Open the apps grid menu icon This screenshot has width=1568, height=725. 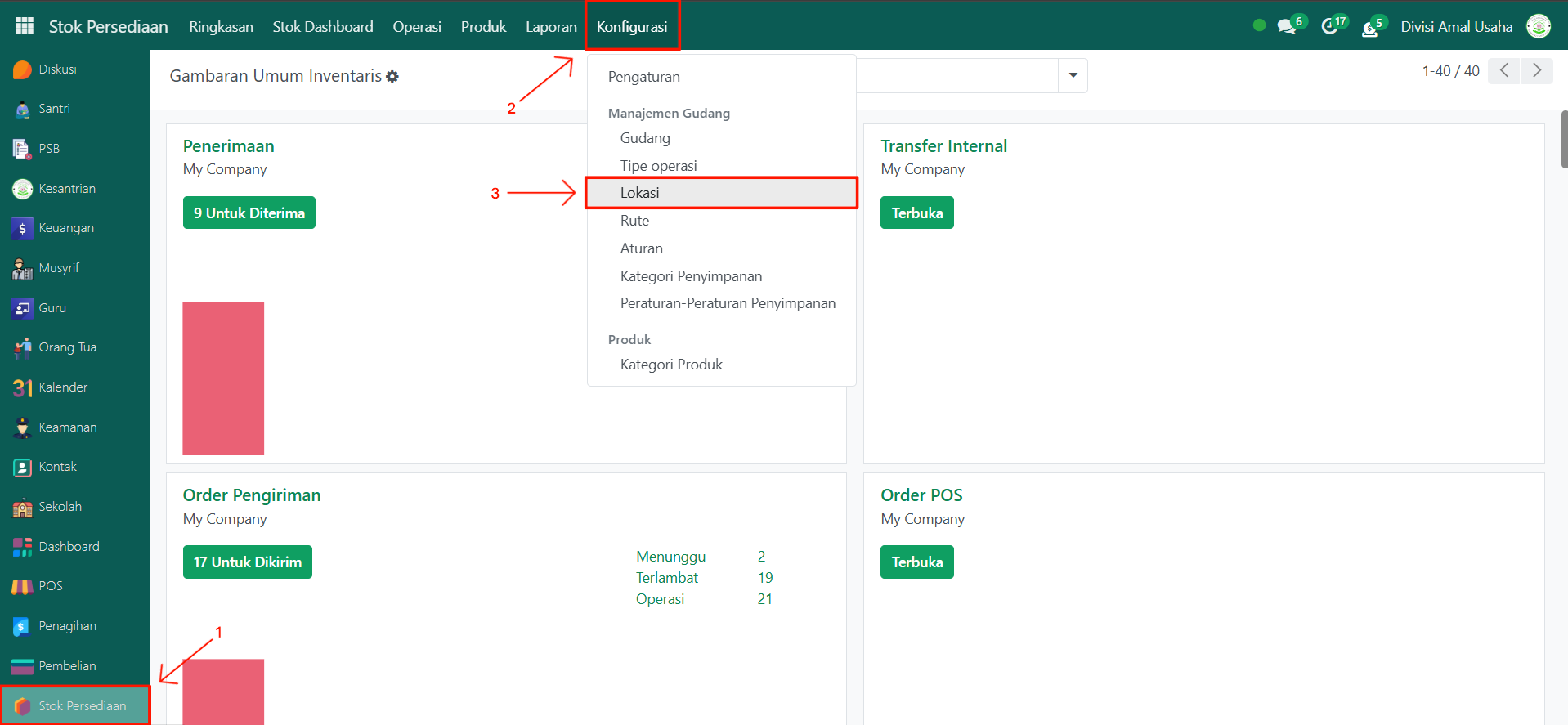pyautogui.click(x=25, y=26)
